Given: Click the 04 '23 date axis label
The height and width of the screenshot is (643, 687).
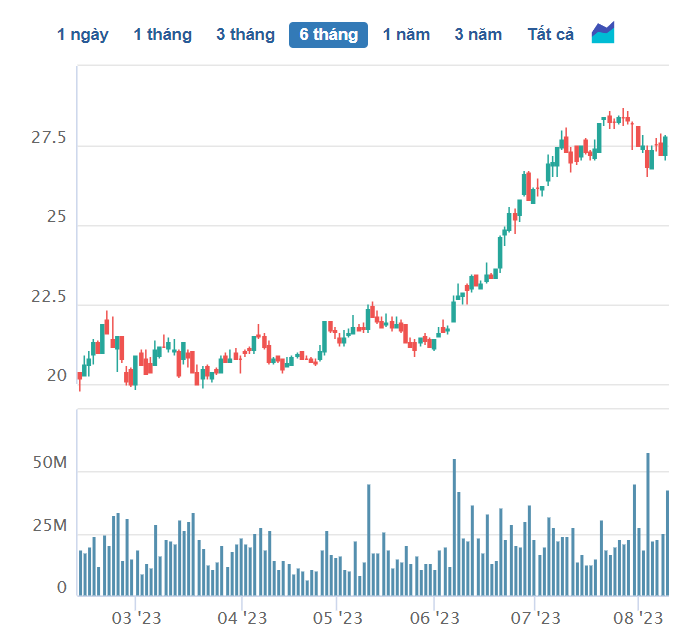Looking at the screenshot, I should pyautogui.click(x=242, y=618).
